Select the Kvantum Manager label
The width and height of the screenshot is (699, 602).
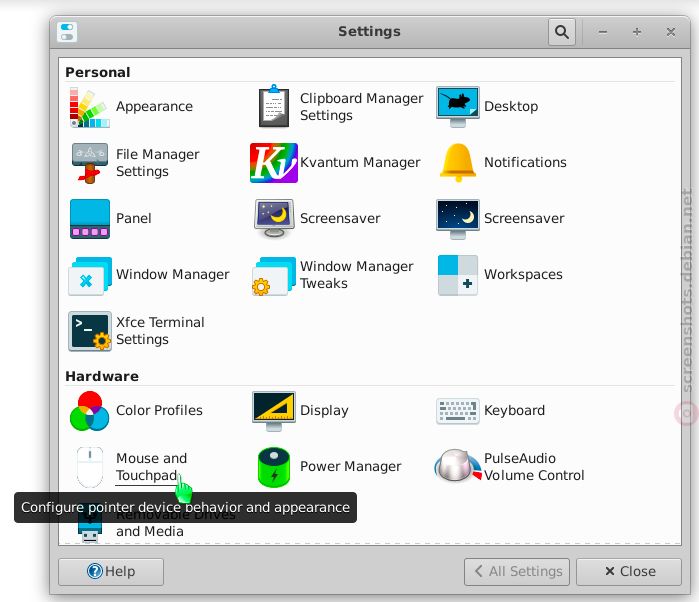[x=360, y=162]
